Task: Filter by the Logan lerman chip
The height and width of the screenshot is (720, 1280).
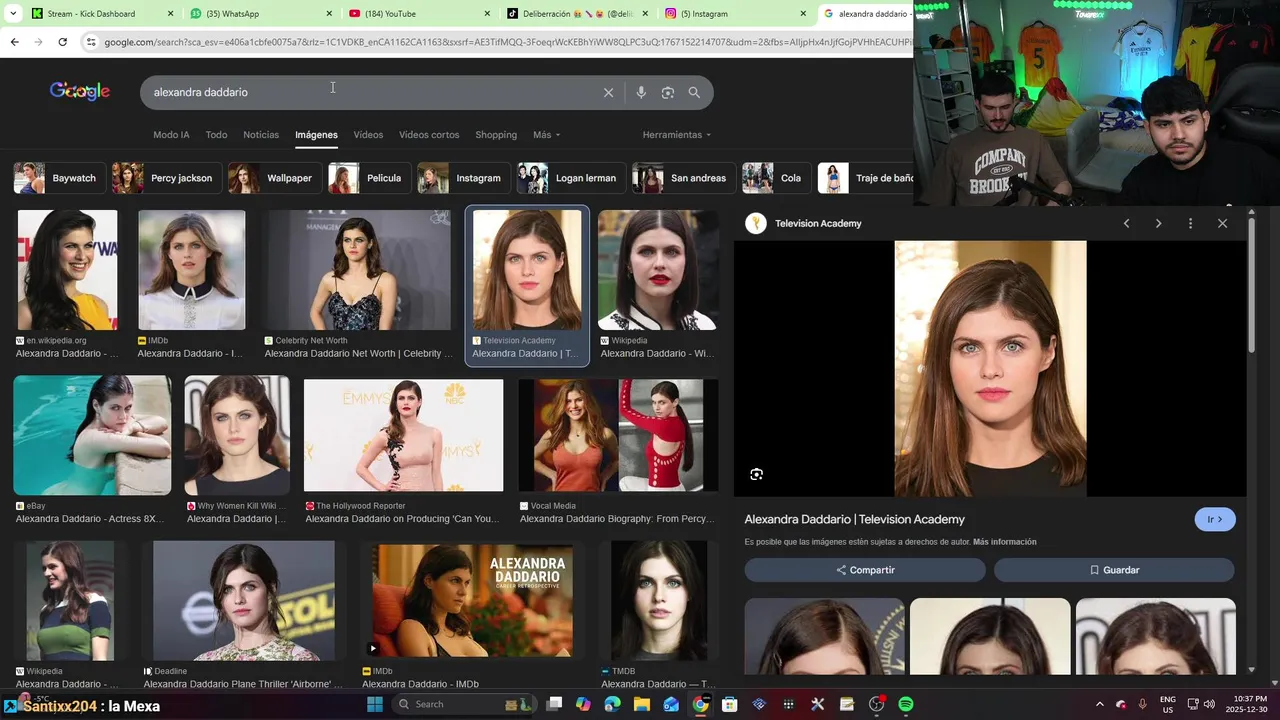Action: click(x=571, y=178)
